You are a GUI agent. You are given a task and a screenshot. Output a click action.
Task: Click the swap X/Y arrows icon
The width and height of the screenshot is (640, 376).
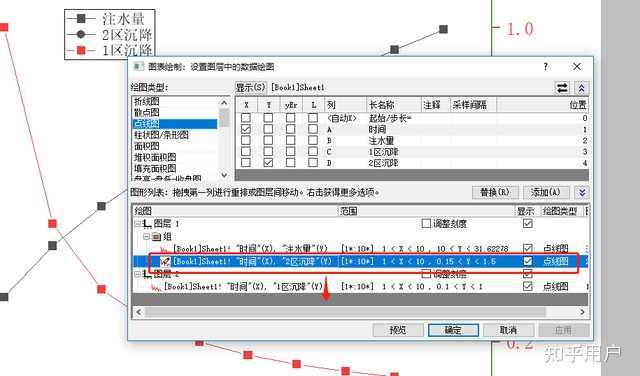coord(562,88)
